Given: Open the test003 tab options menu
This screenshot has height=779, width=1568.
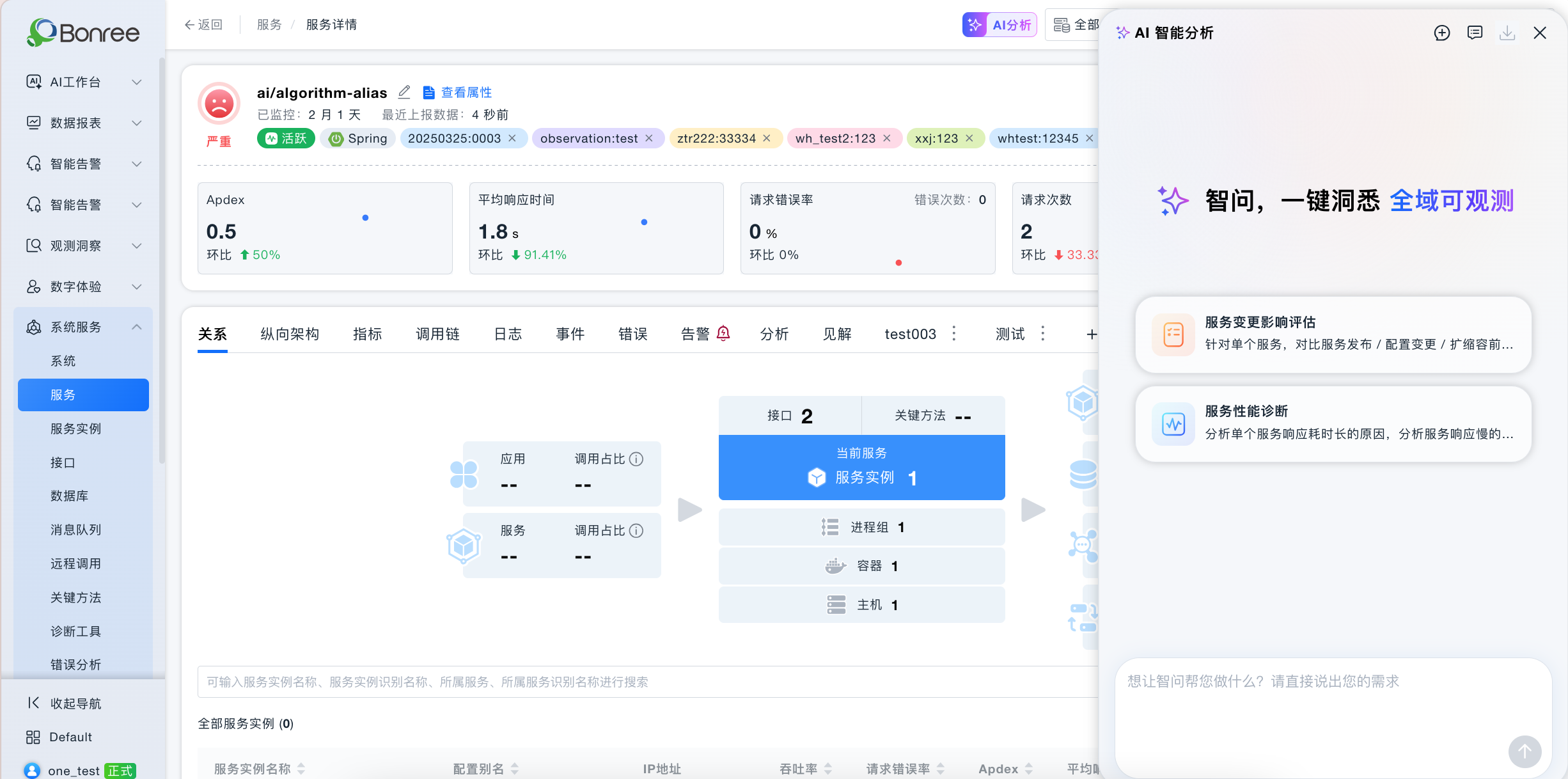Looking at the screenshot, I should (x=954, y=333).
